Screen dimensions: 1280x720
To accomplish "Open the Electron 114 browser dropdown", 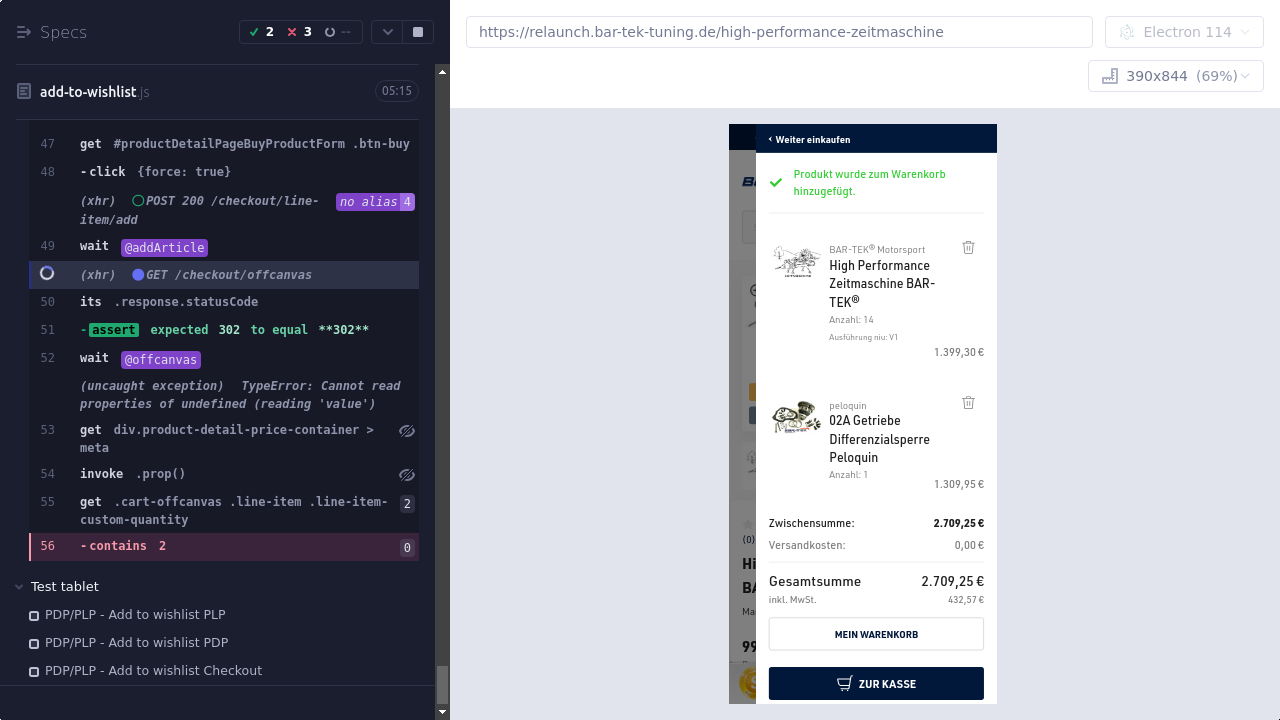I will 1184,32.
